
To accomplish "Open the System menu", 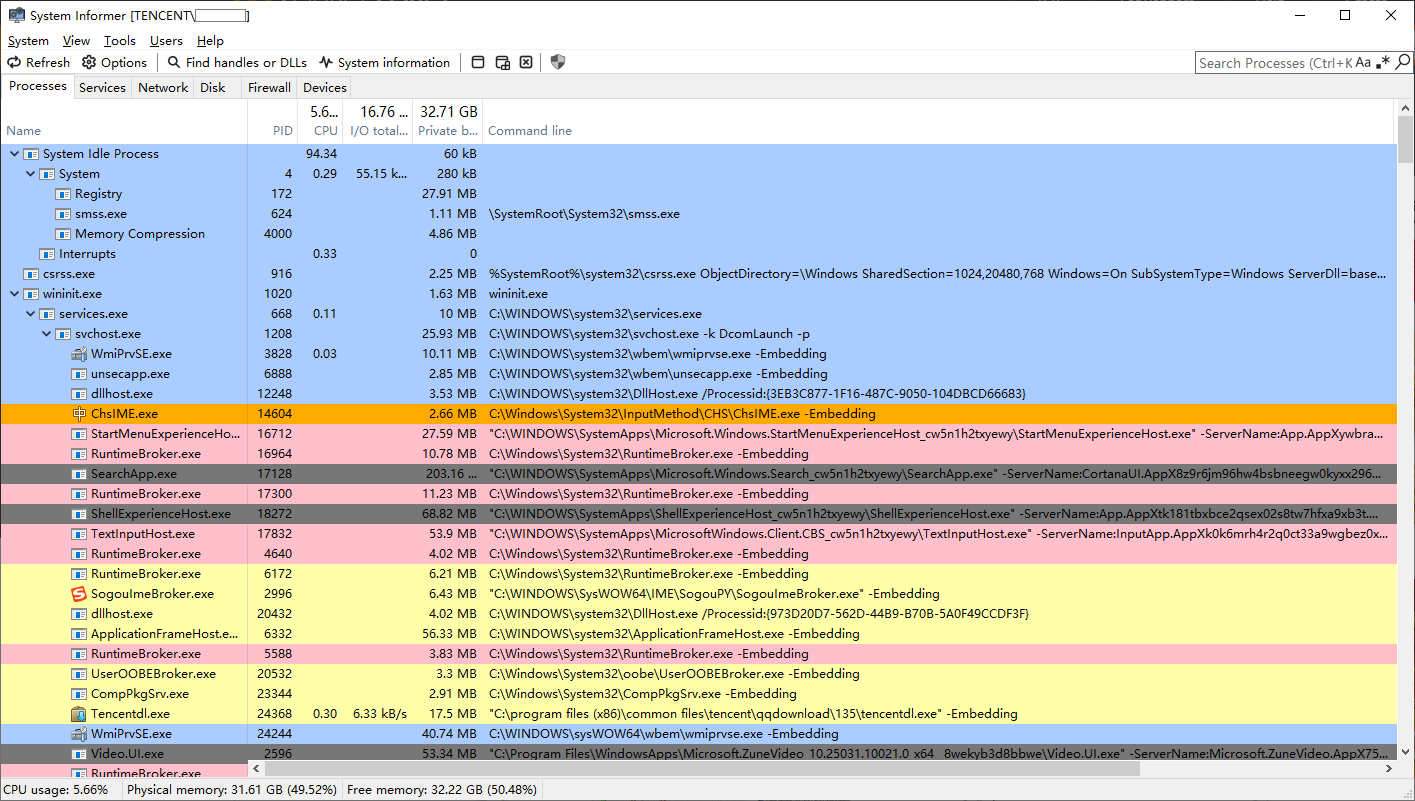I will pos(28,41).
